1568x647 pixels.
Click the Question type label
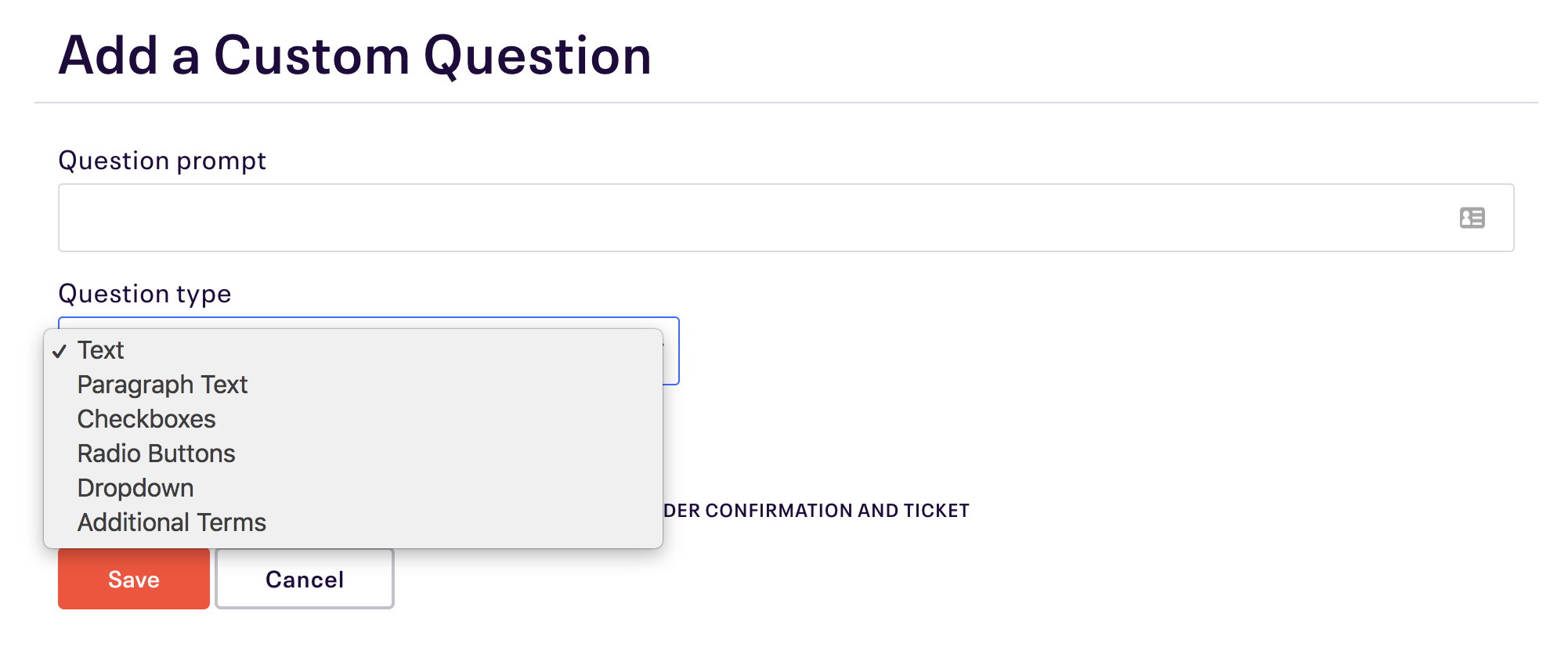click(145, 294)
